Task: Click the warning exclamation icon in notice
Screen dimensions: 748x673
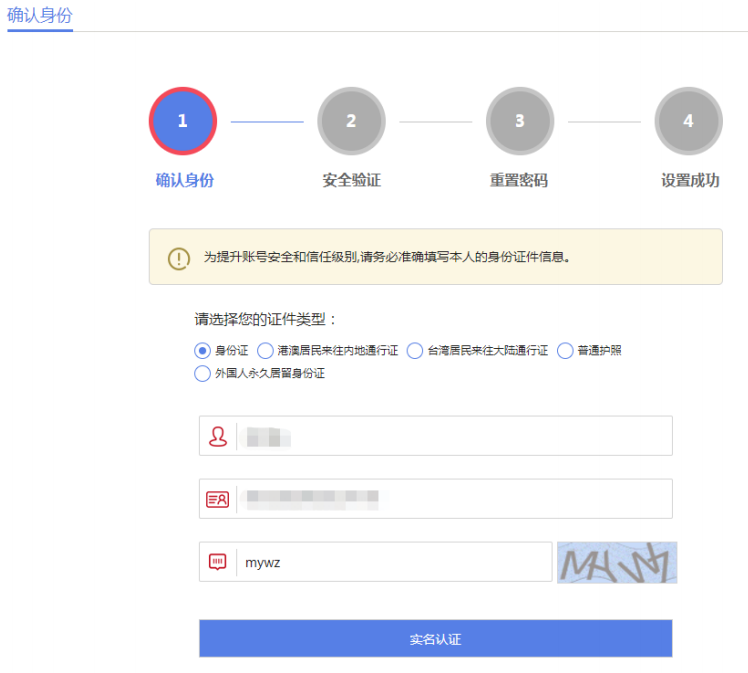Action: click(178, 257)
